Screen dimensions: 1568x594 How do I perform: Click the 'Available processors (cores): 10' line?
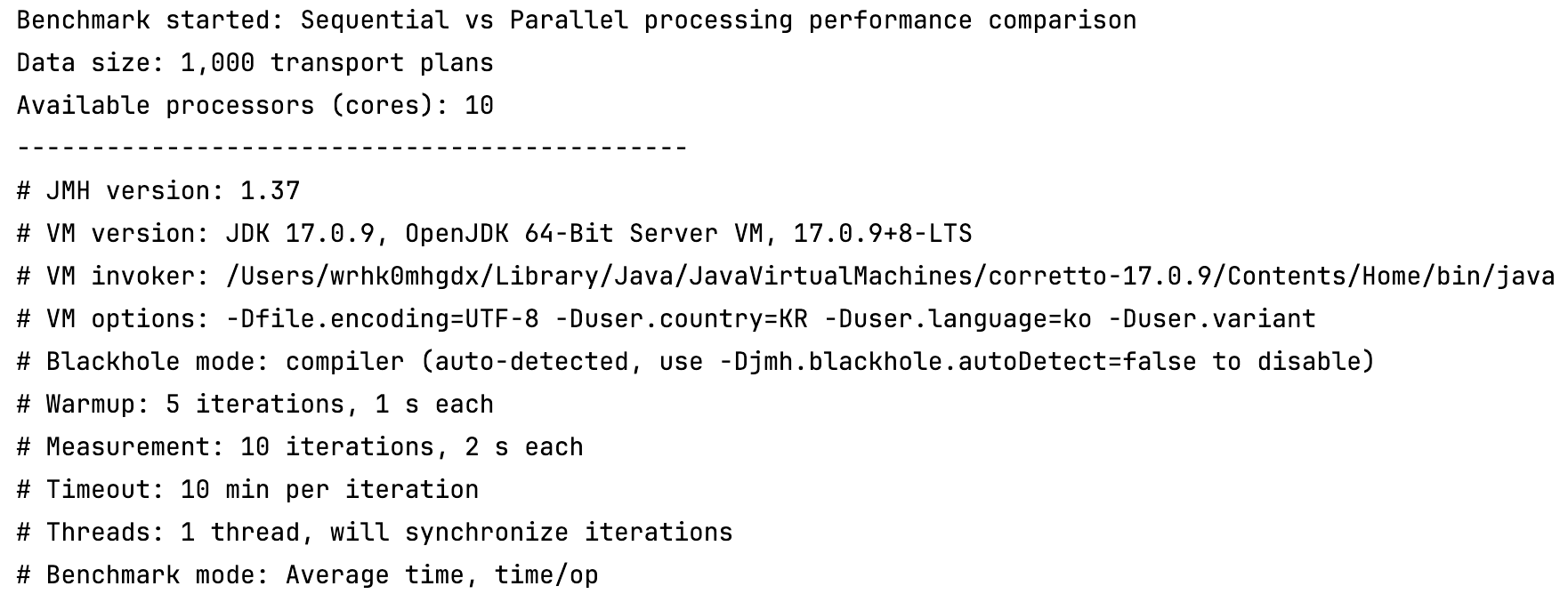pyautogui.click(x=255, y=106)
